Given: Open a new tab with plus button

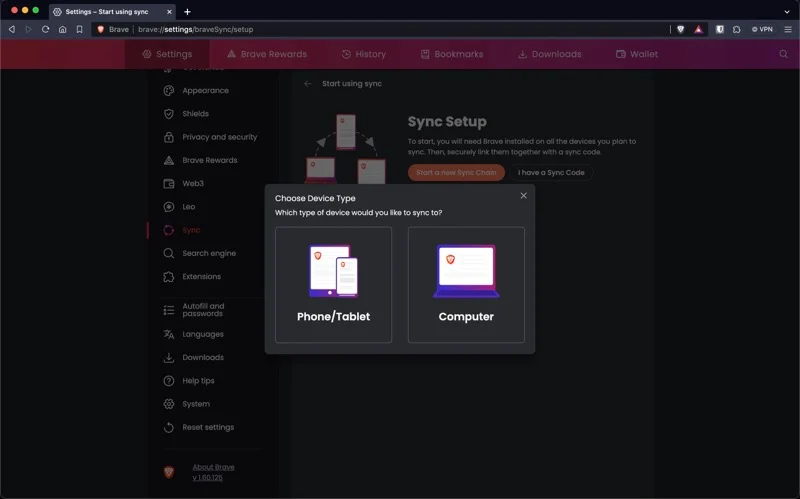Looking at the screenshot, I should point(187,11).
